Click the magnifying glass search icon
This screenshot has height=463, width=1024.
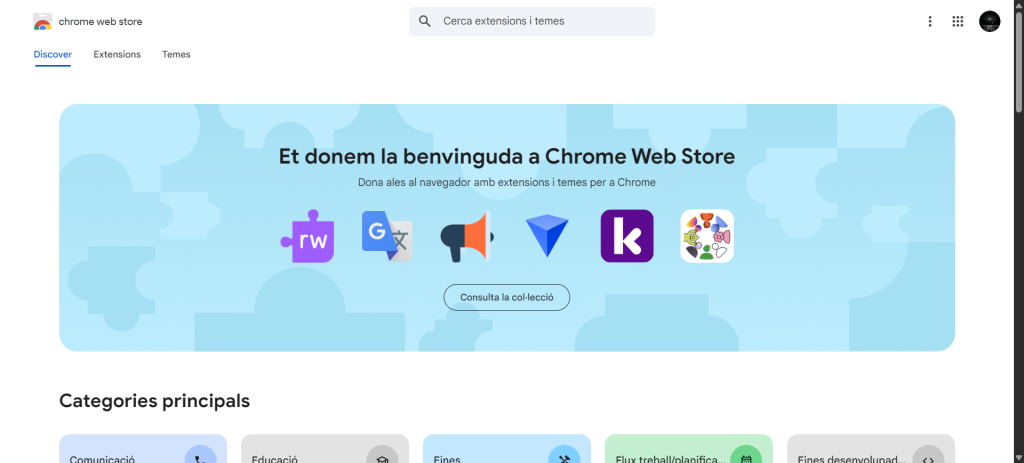(x=425, y=21)
